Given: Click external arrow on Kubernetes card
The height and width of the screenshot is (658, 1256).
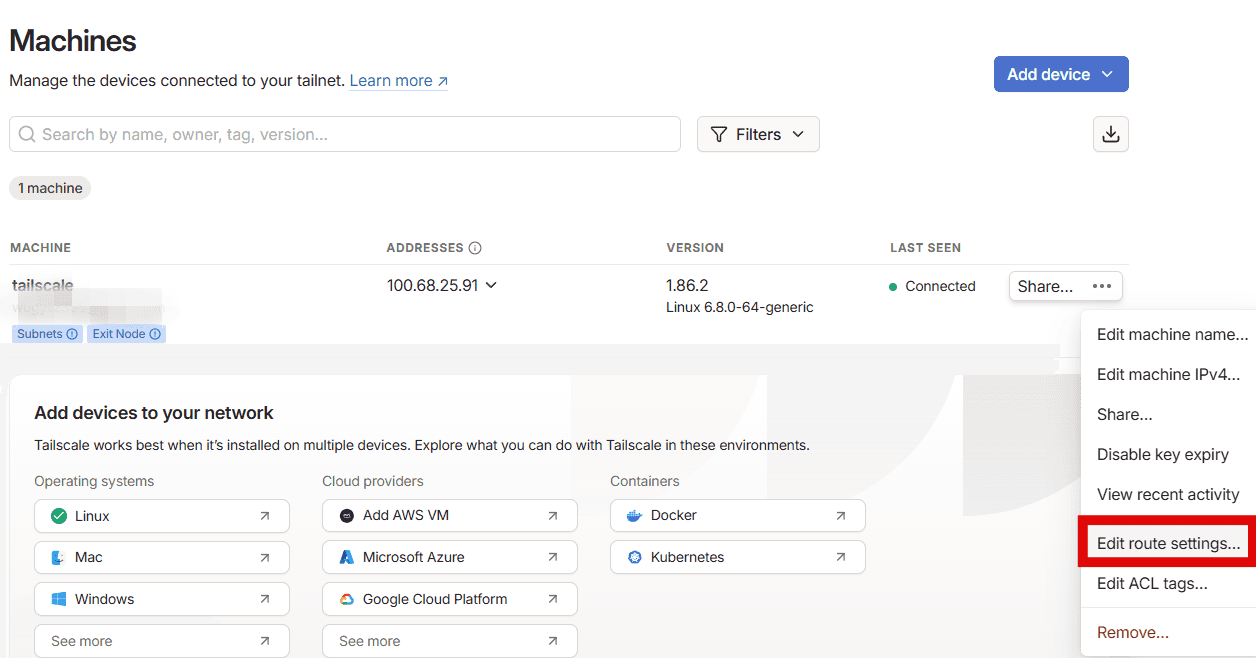Looking at the screenshot, I should [840, 557].
